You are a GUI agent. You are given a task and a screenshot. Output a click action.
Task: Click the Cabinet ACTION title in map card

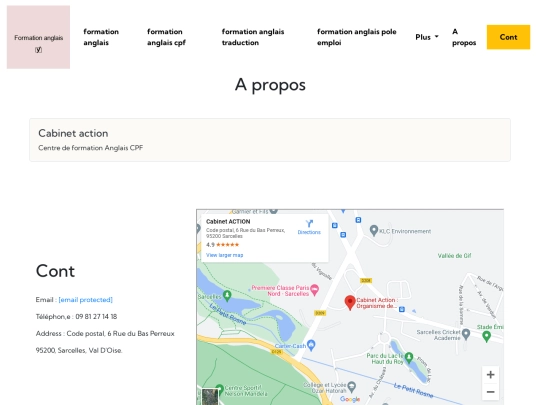click(228, 221)
